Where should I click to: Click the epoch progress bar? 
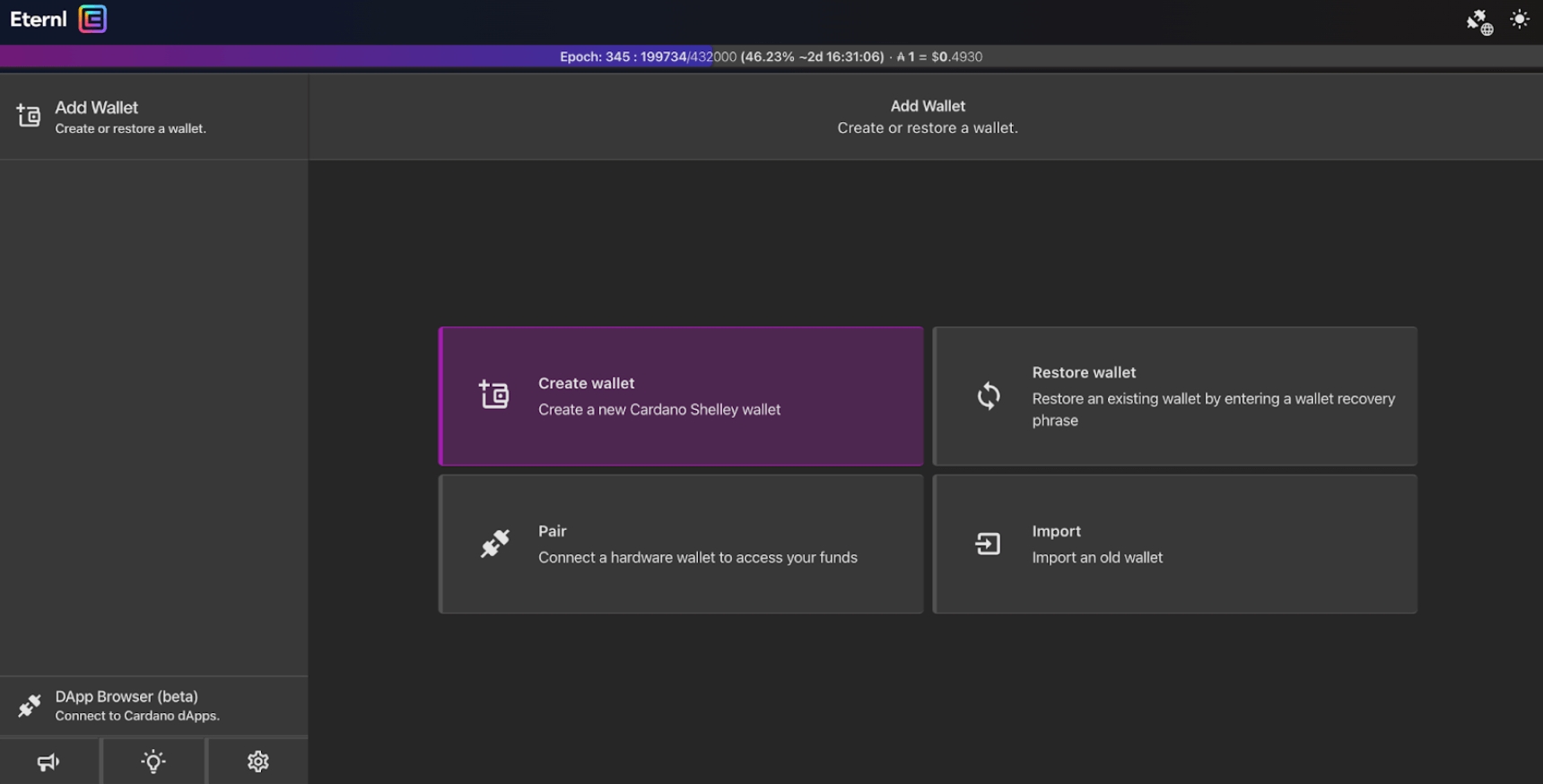(x=359, y=57)
